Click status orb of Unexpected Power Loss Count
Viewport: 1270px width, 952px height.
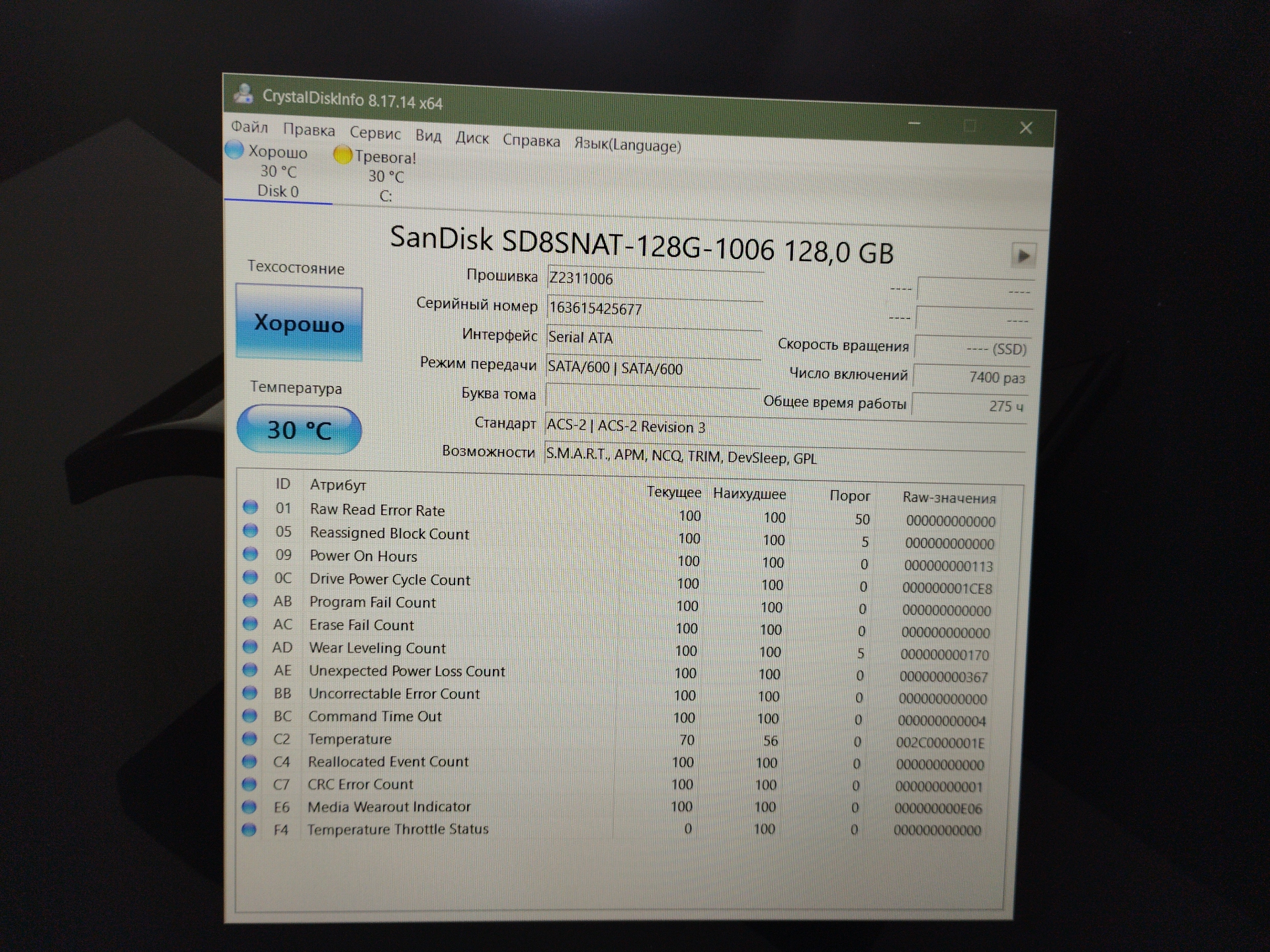[x=249, y=669]
